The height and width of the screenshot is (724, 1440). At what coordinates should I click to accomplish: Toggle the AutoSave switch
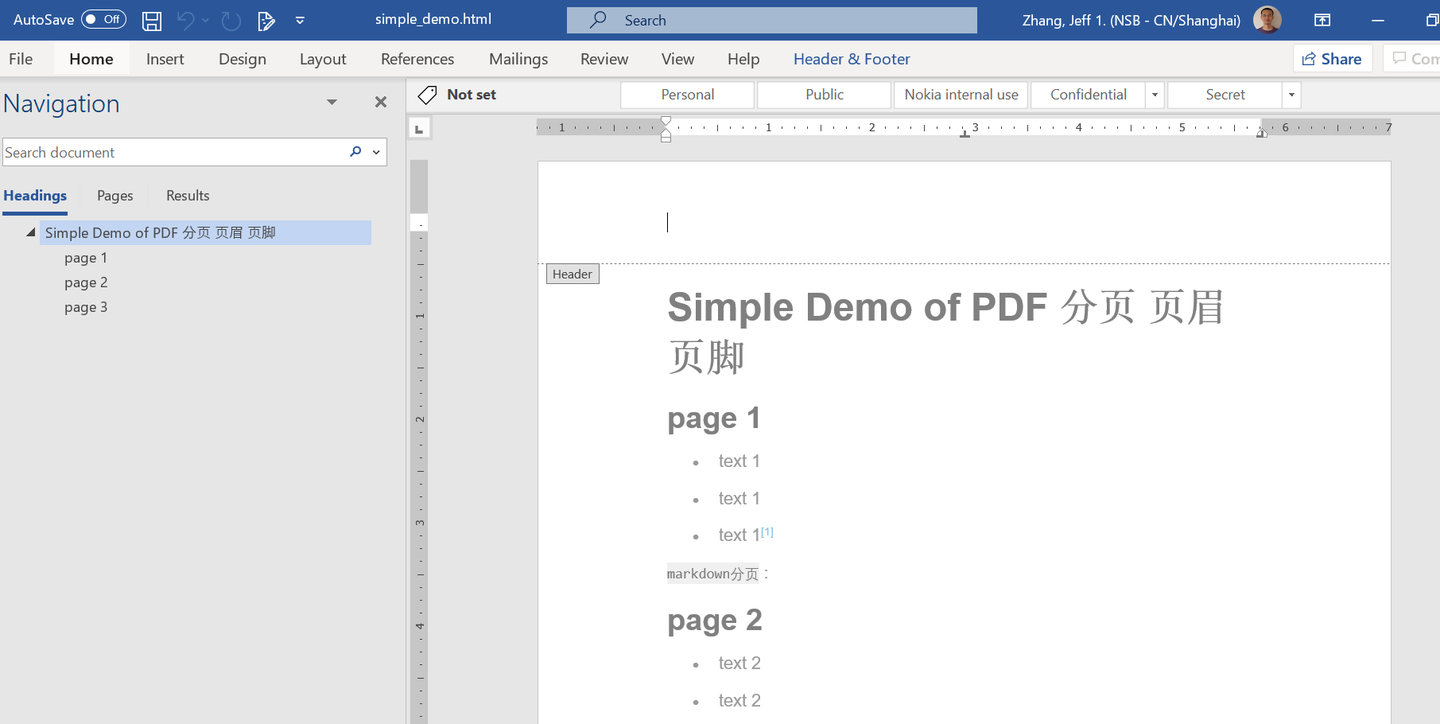103,19
